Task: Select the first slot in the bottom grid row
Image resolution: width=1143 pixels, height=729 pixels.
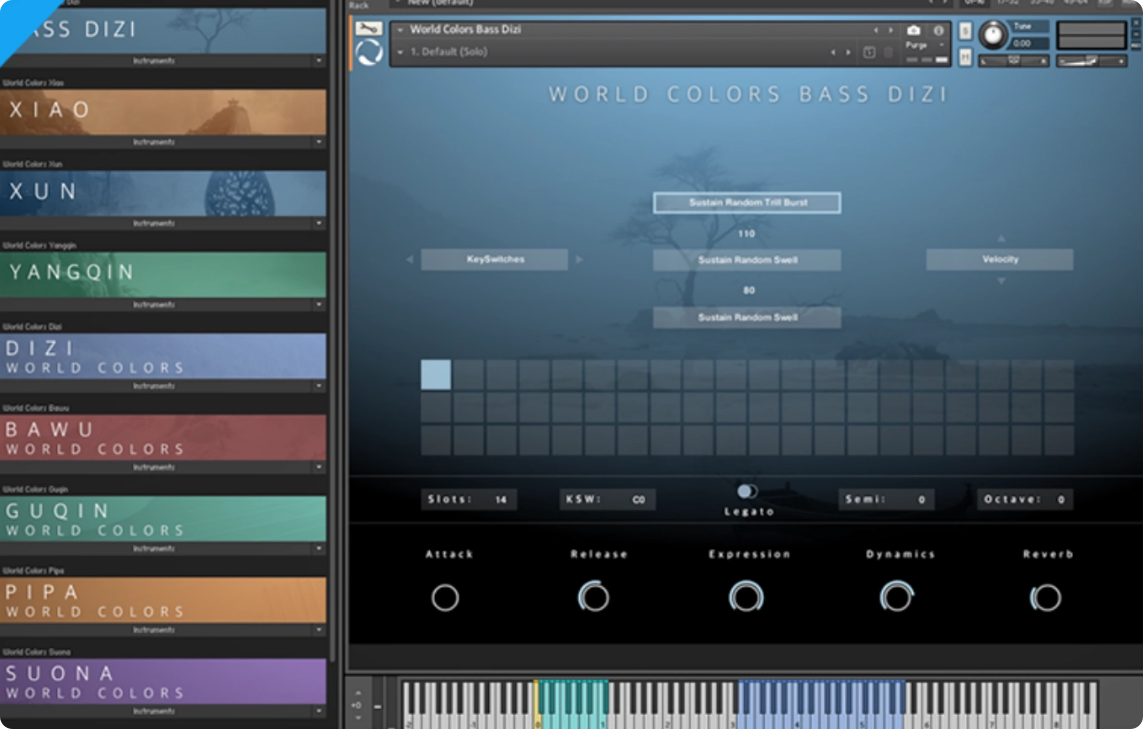Action: pyautogui.click(x=436, y=440)
